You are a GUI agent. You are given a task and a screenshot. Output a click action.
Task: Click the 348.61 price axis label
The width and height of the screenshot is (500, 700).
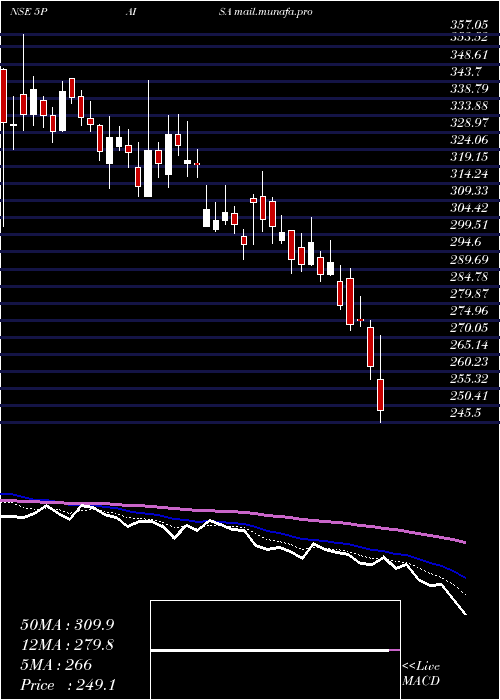point(468,55)
